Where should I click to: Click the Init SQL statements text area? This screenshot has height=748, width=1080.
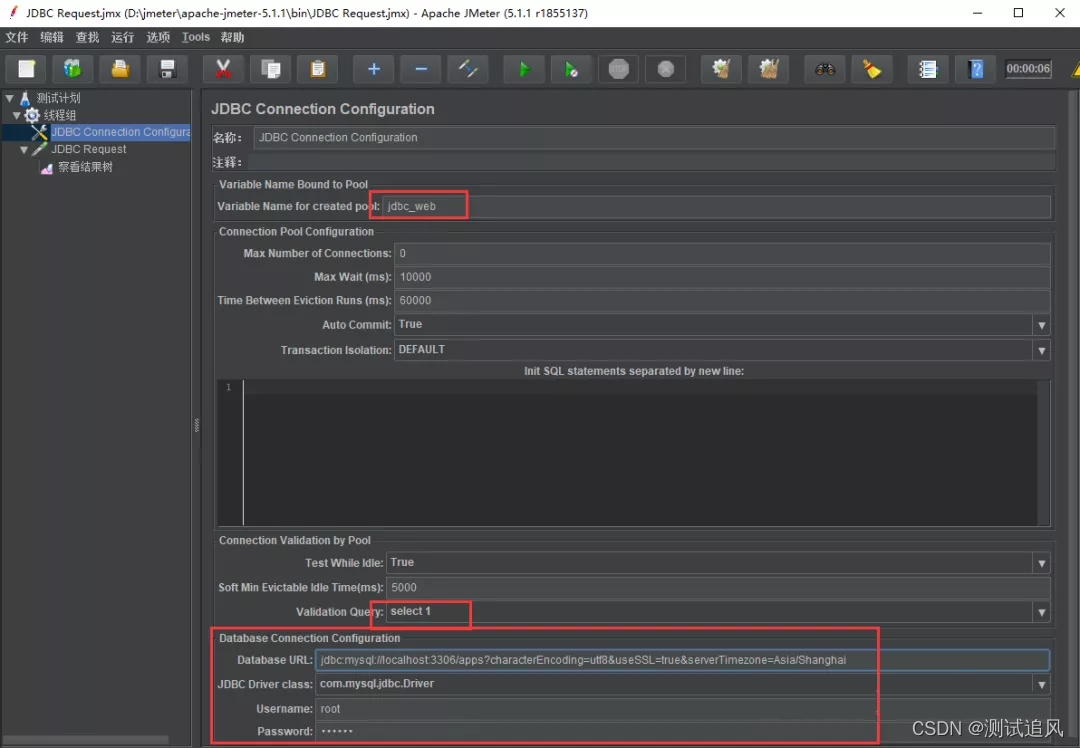tap(640, 453)
